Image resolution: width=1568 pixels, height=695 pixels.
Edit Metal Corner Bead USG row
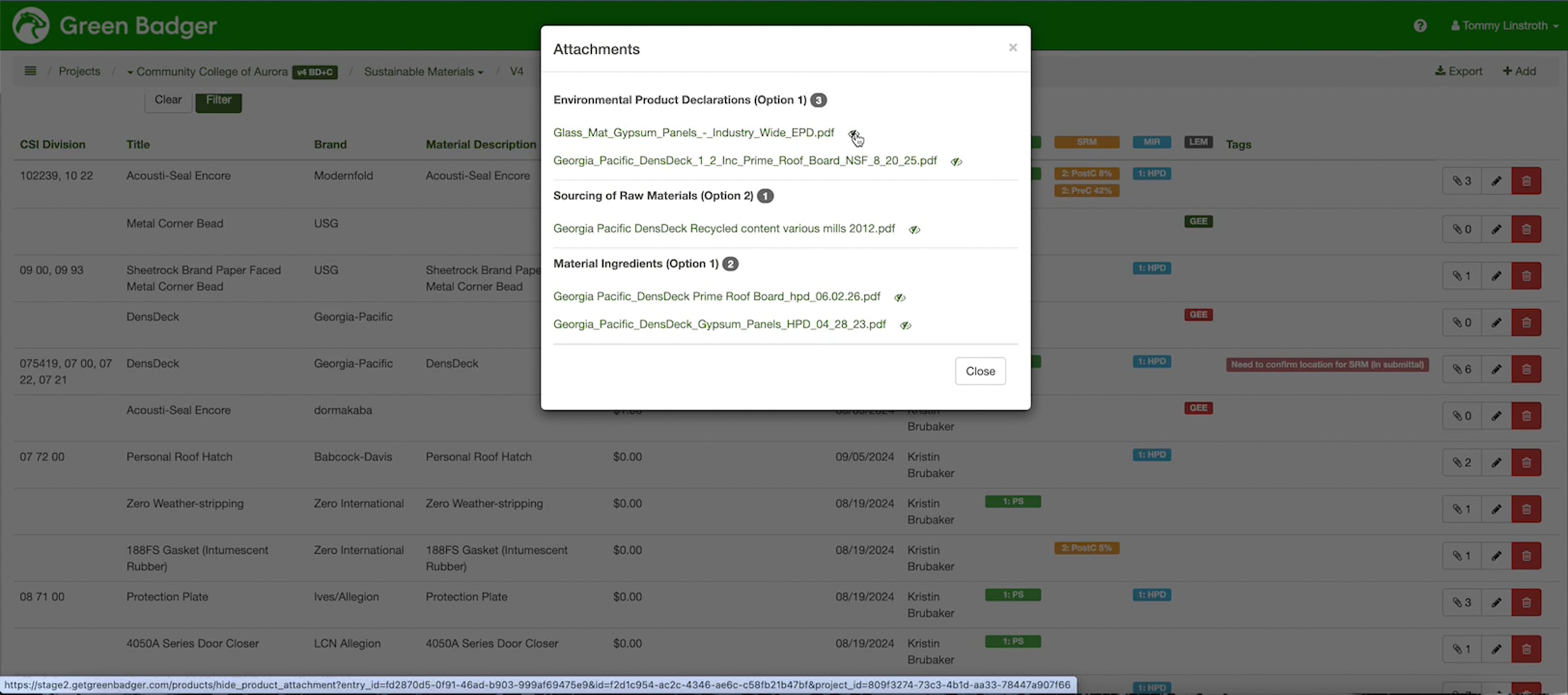click(1496, 229)
